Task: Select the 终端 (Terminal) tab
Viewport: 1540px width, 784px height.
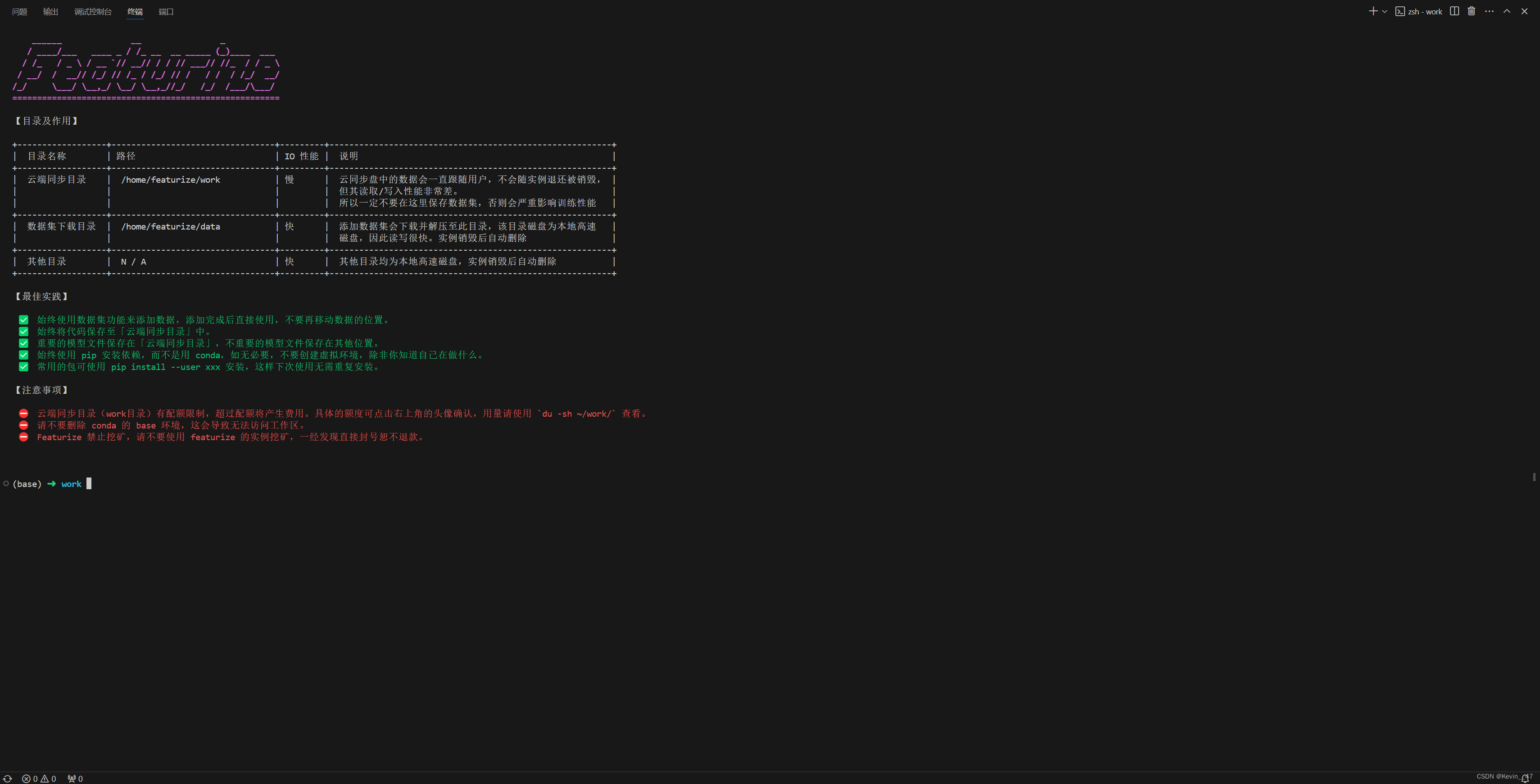Action: click(135, 12)
